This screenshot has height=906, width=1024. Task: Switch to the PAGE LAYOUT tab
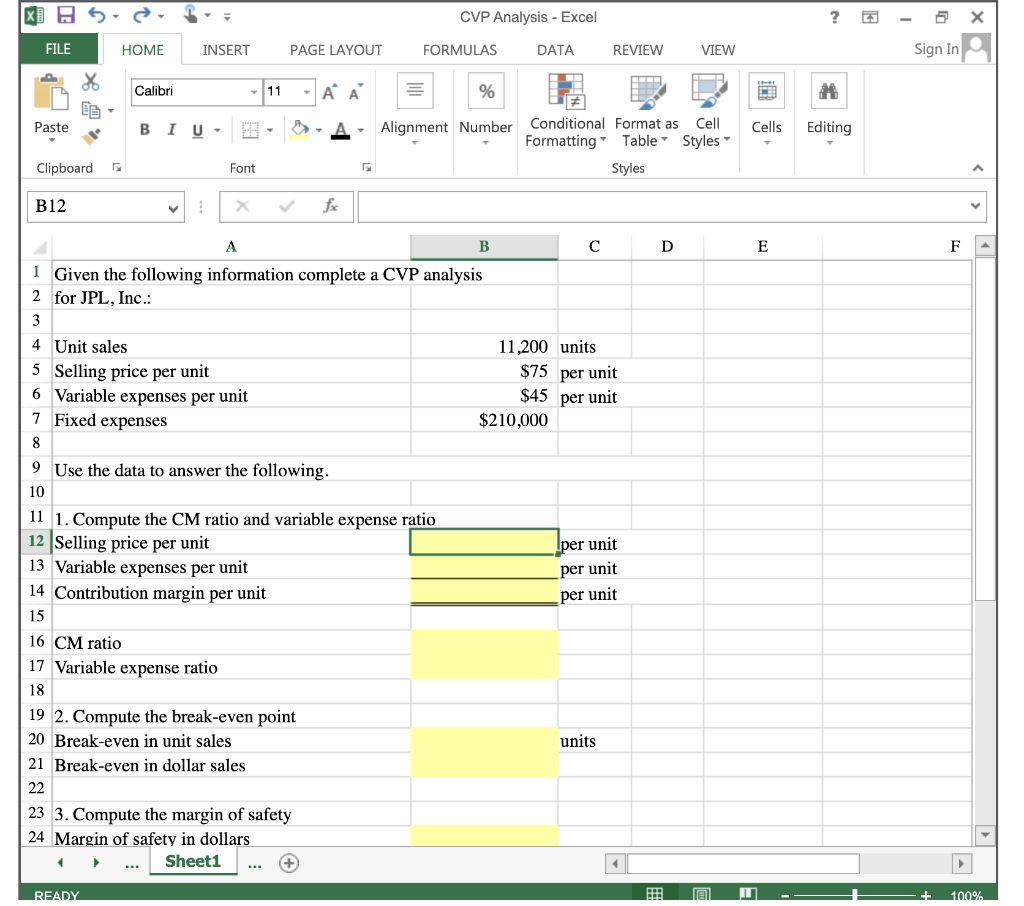coord(336,50)
